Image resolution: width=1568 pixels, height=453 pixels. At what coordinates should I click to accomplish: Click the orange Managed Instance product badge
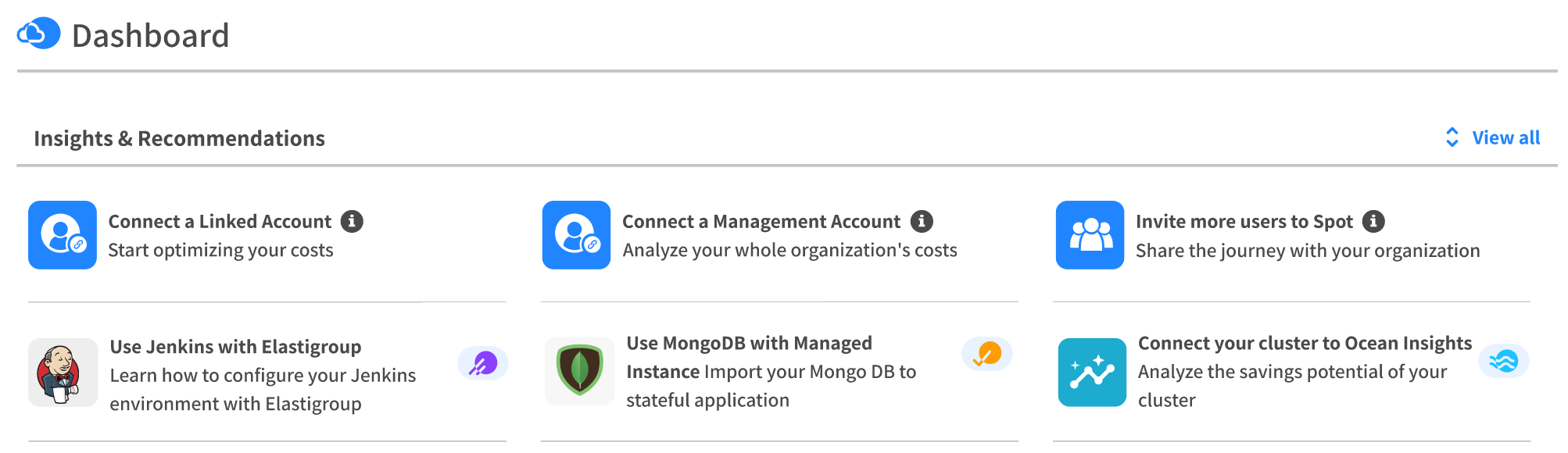click(987, 355)
